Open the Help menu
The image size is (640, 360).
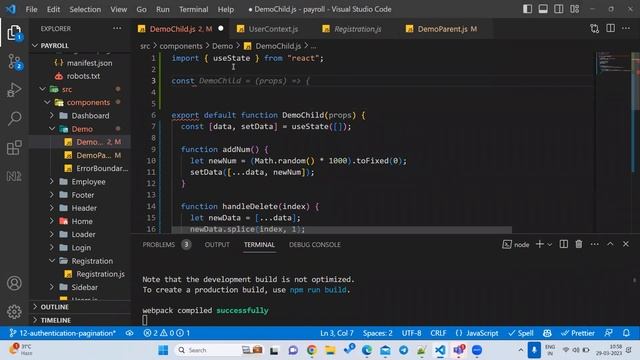point(226,9)
